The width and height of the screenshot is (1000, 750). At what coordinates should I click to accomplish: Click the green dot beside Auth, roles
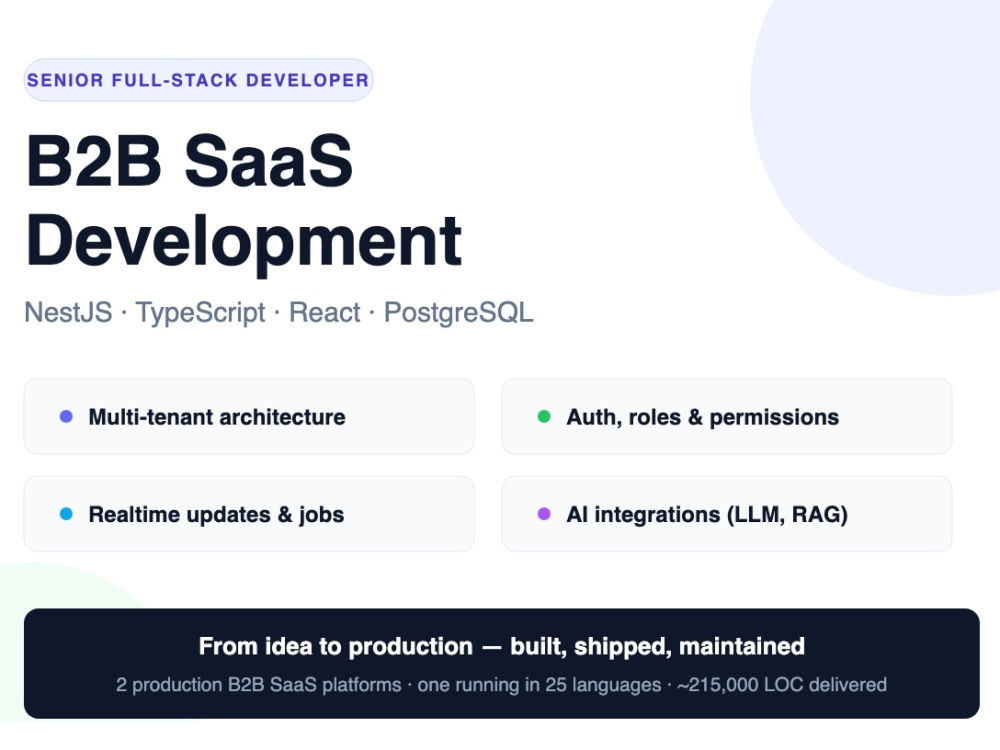tap(544, 416)
